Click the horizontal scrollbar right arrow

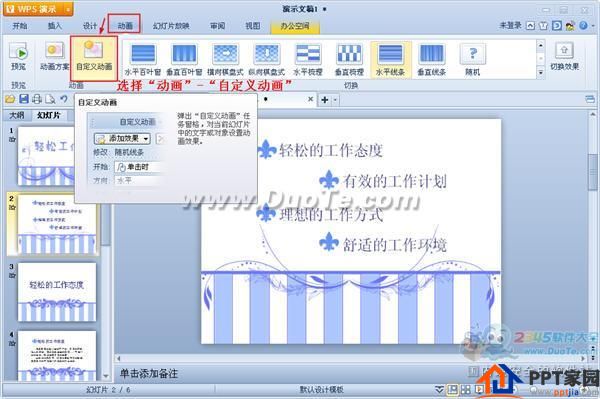(583, 359)
